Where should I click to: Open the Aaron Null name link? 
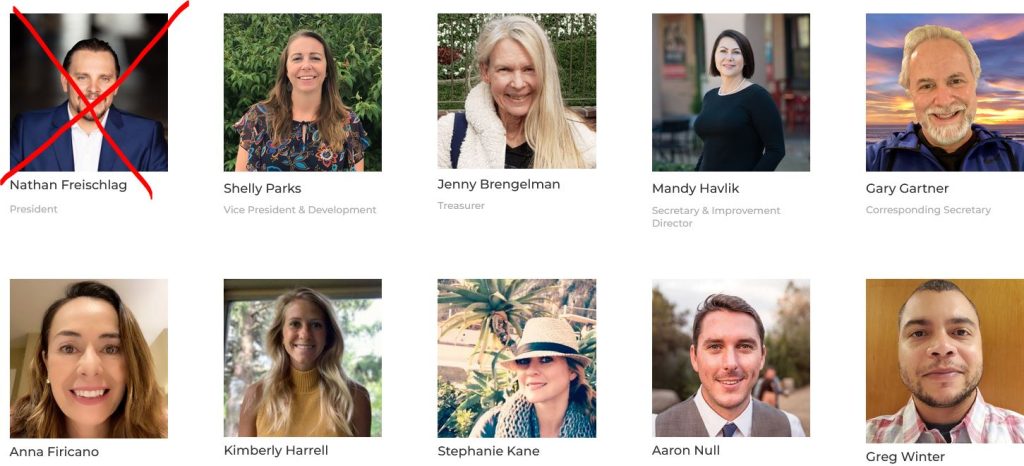[x=686, y=450]
